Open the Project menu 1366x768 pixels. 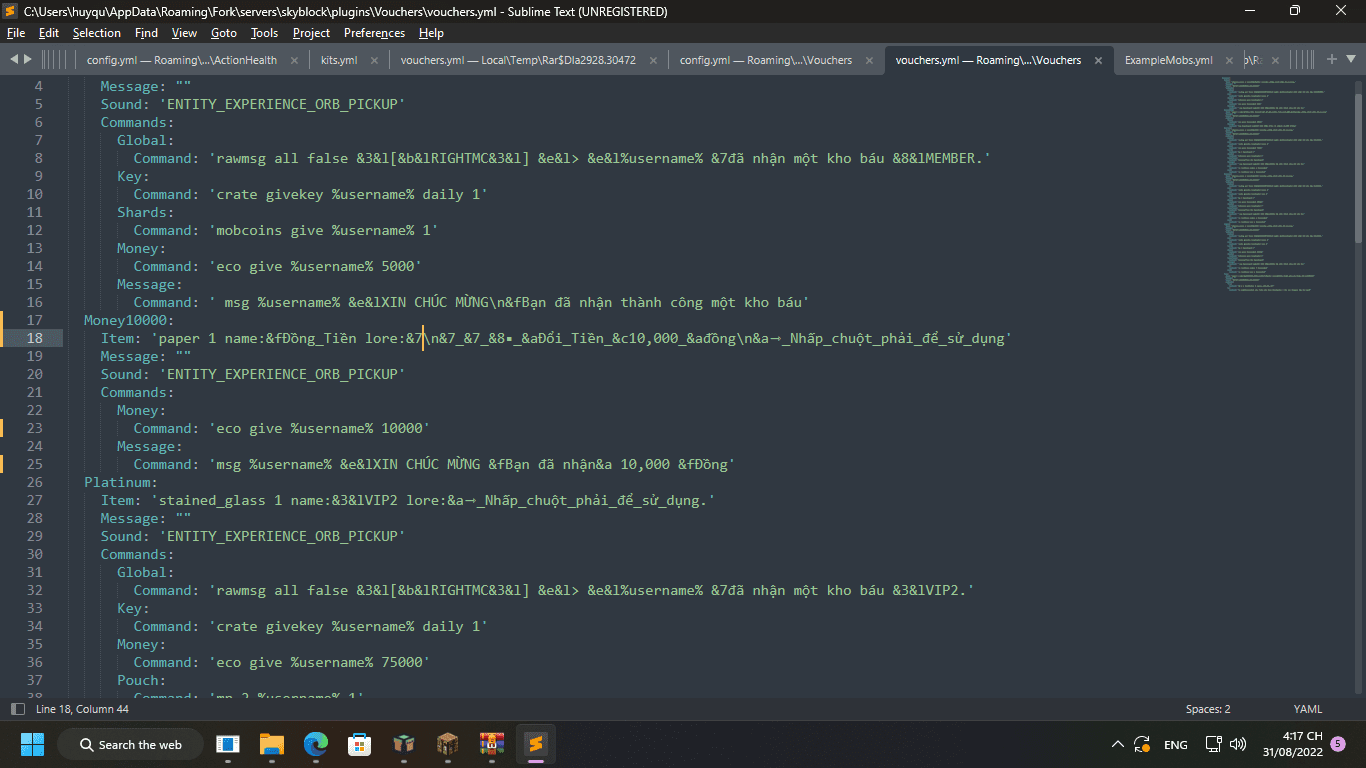[312, 33]
